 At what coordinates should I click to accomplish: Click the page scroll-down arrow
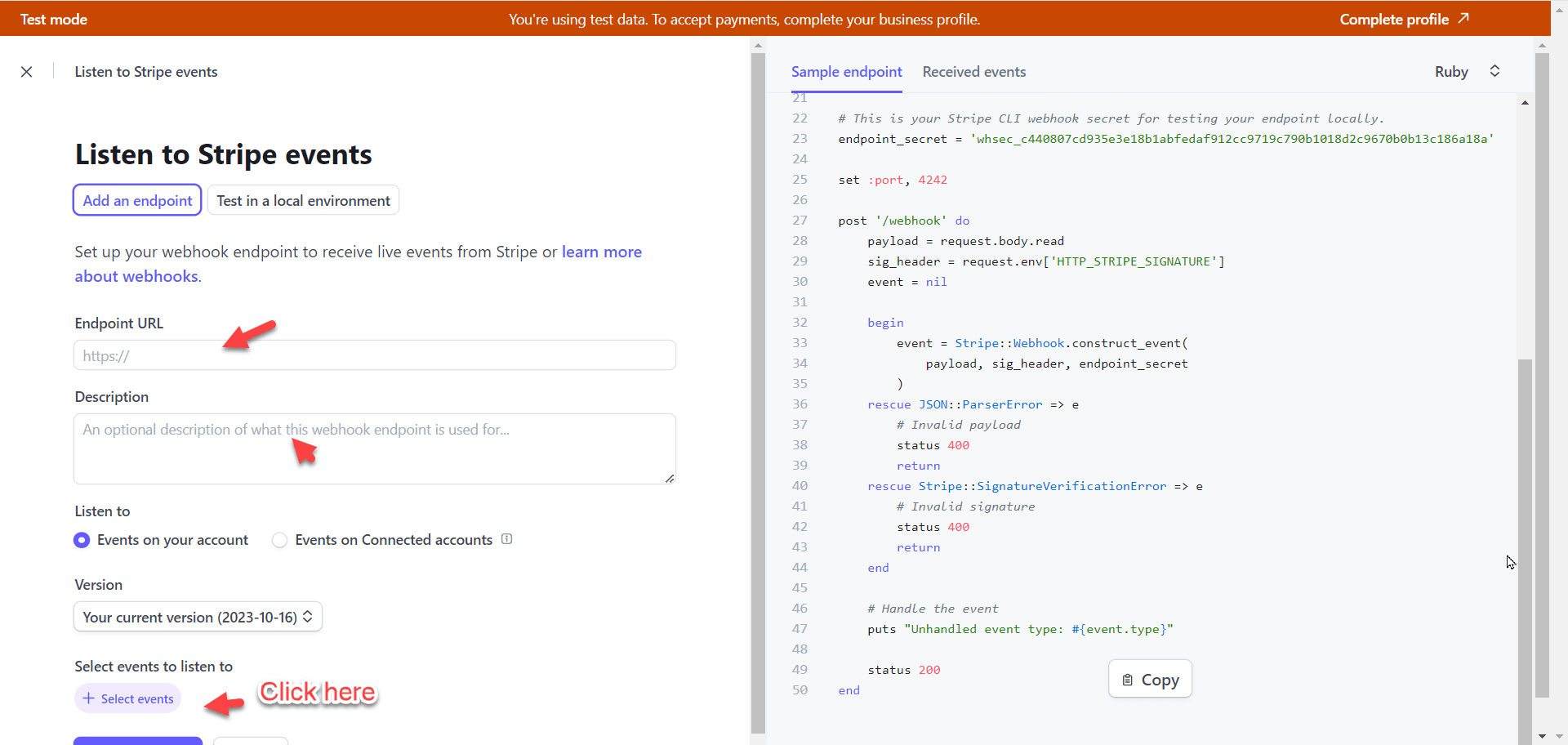1542,736
